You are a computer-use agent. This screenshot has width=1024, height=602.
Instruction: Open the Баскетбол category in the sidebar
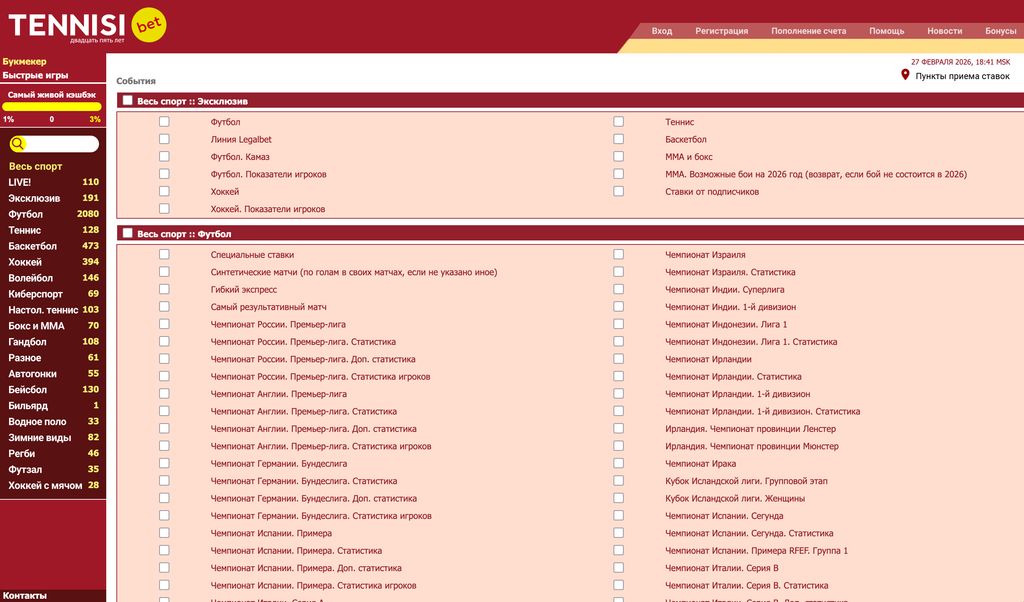(x=53, y=246)
